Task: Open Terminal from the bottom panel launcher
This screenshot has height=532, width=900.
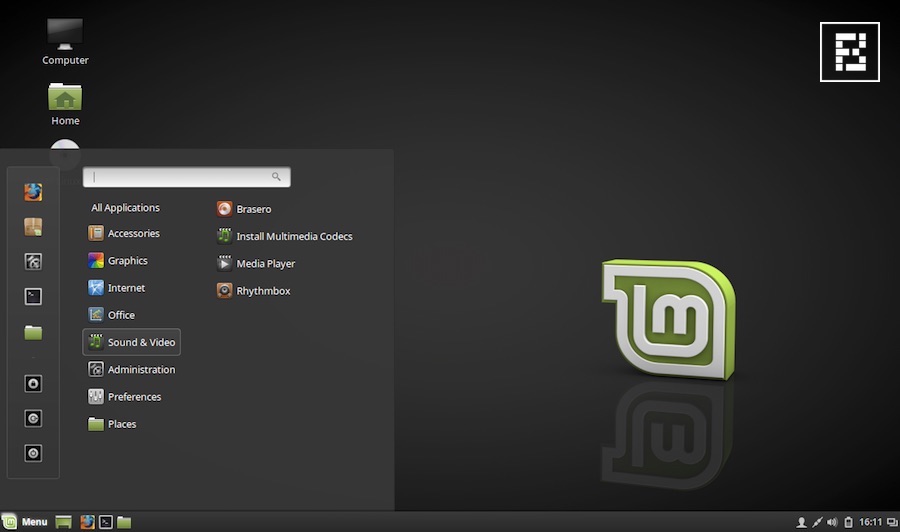Action: point(106,522)
